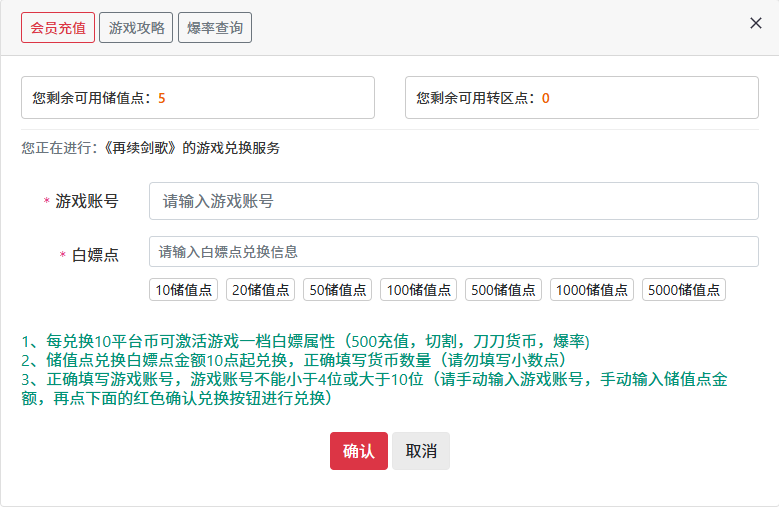779x507 pixels.
Task: Click the 您剩余可用储值点 balance box
Action: point(198,98)
